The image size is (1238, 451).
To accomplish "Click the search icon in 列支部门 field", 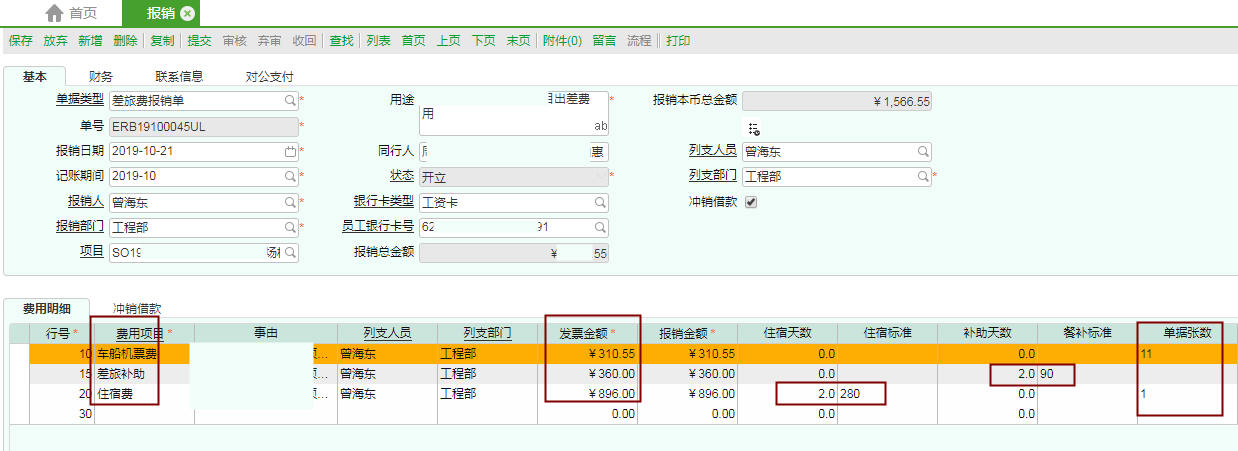I will 923,177.
